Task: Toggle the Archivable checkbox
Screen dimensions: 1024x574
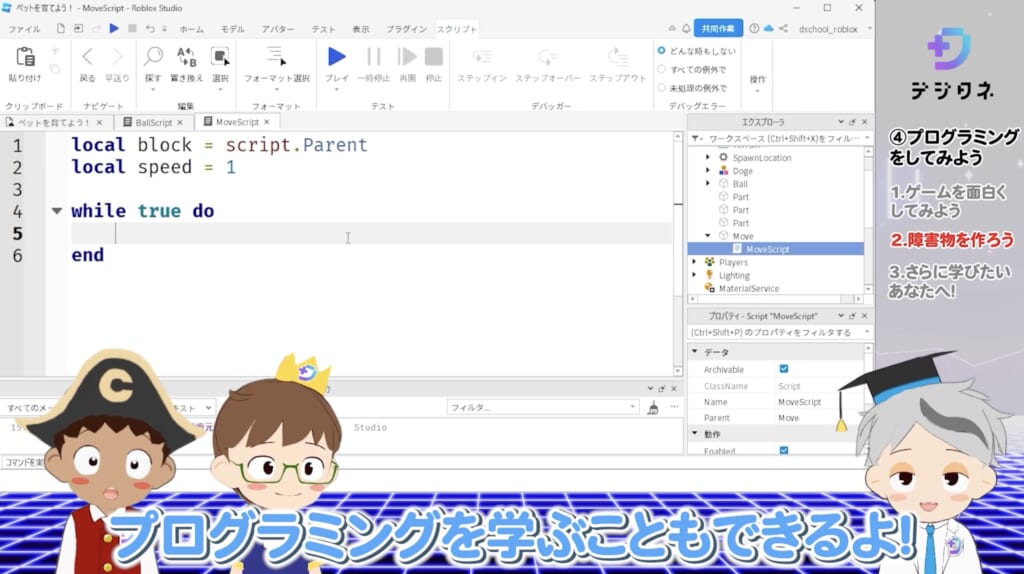Action: point(784,369)
